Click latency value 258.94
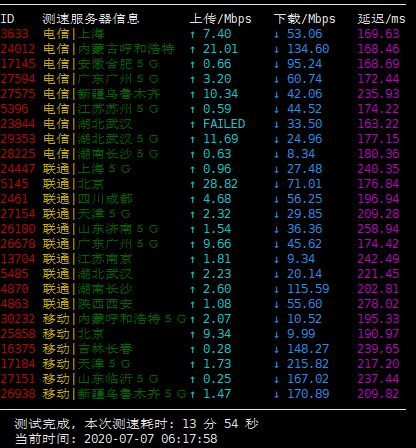This screenshot has width=416, height=448. coord(378,229)
